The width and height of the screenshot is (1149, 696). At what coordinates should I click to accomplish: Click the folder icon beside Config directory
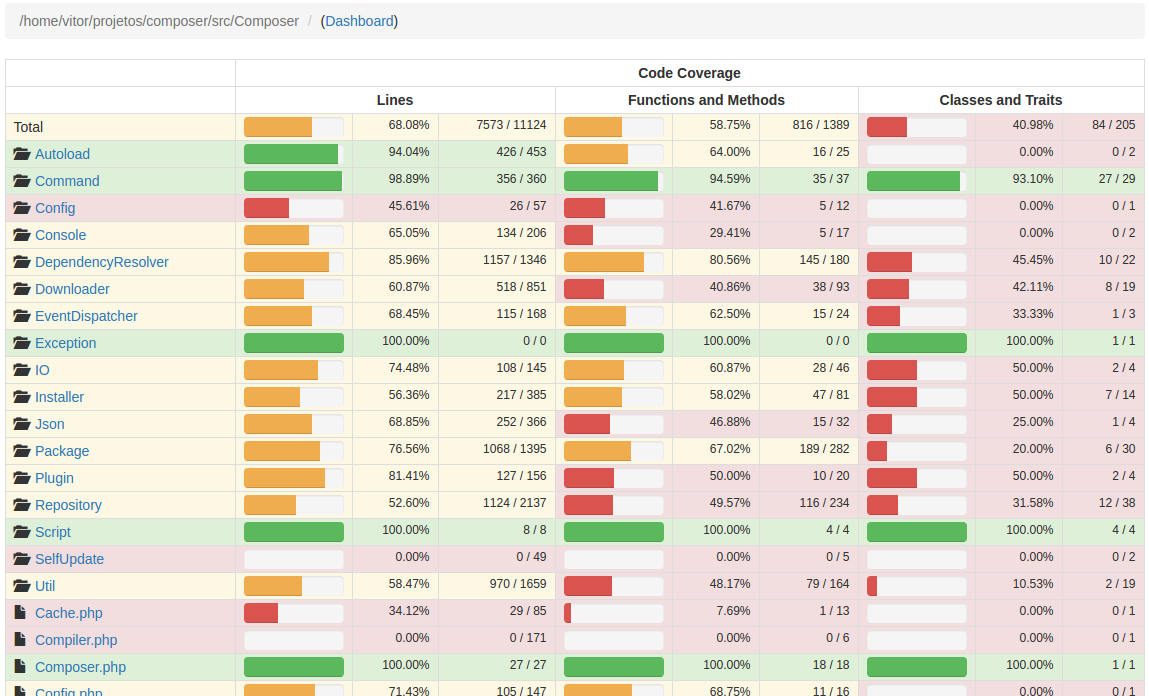click(22, 208)
